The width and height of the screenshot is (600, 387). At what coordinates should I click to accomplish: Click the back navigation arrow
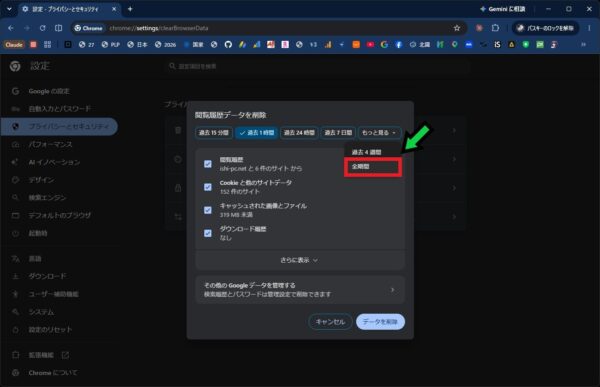[x=11, y=28]
